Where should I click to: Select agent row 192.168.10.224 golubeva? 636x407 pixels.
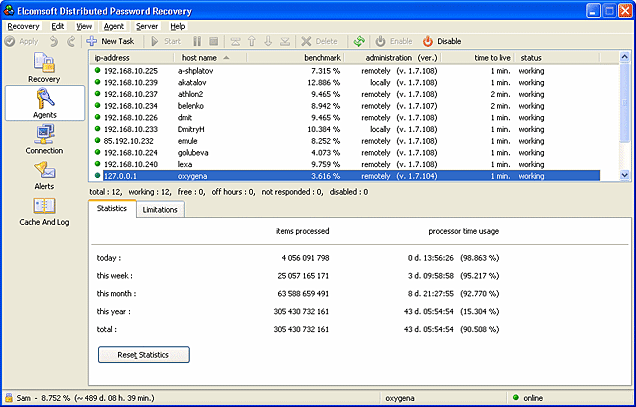point(344,153)
